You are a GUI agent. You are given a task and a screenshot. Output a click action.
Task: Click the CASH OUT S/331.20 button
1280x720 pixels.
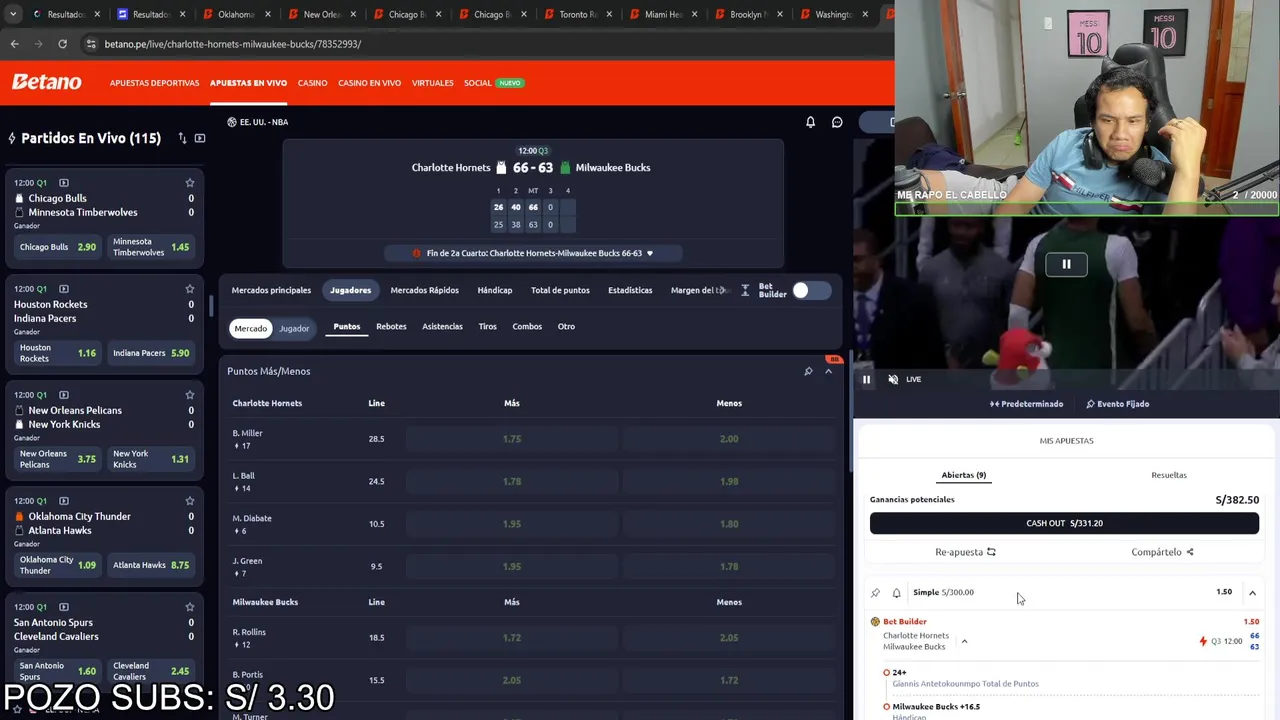click(x=1064, y=523)
